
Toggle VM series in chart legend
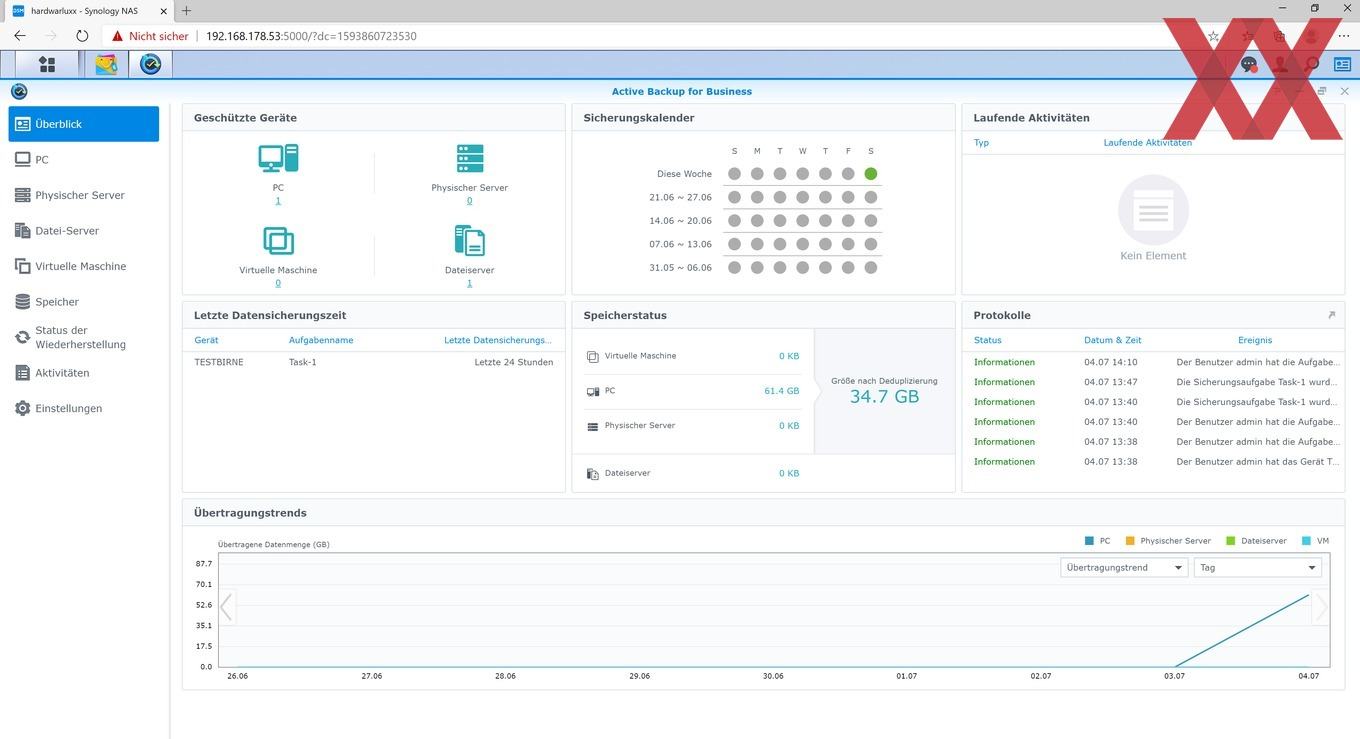(x=1316, y=541)
